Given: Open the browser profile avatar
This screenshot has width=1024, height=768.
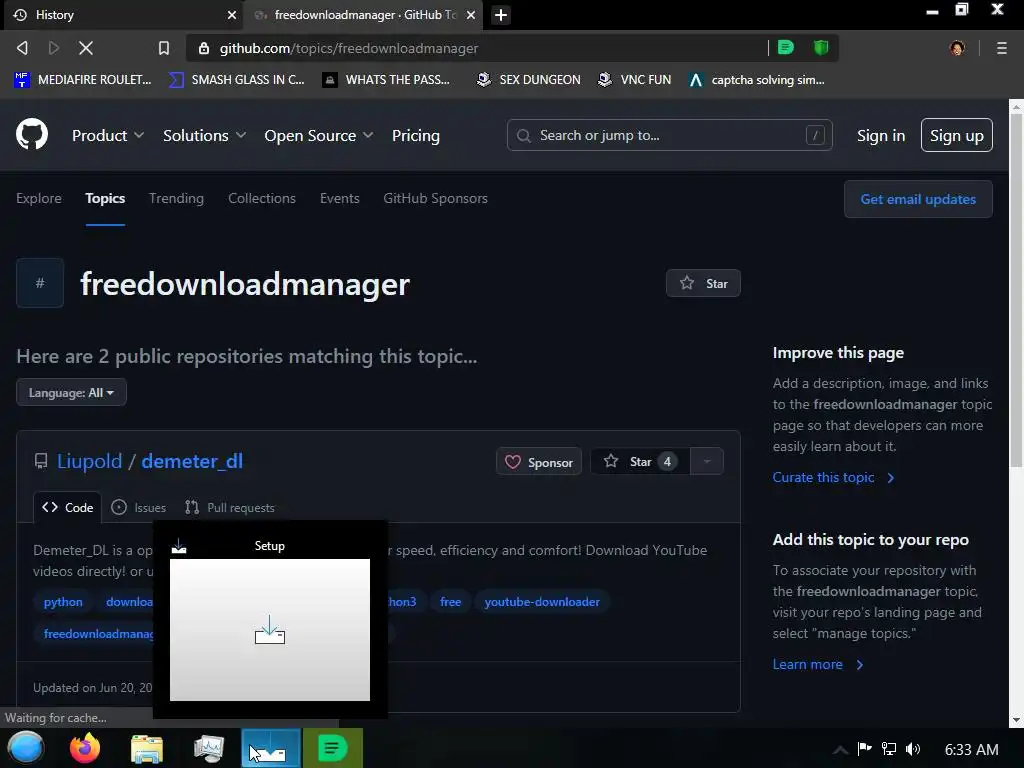Looking at the screenshot, I should pos(957,48).
